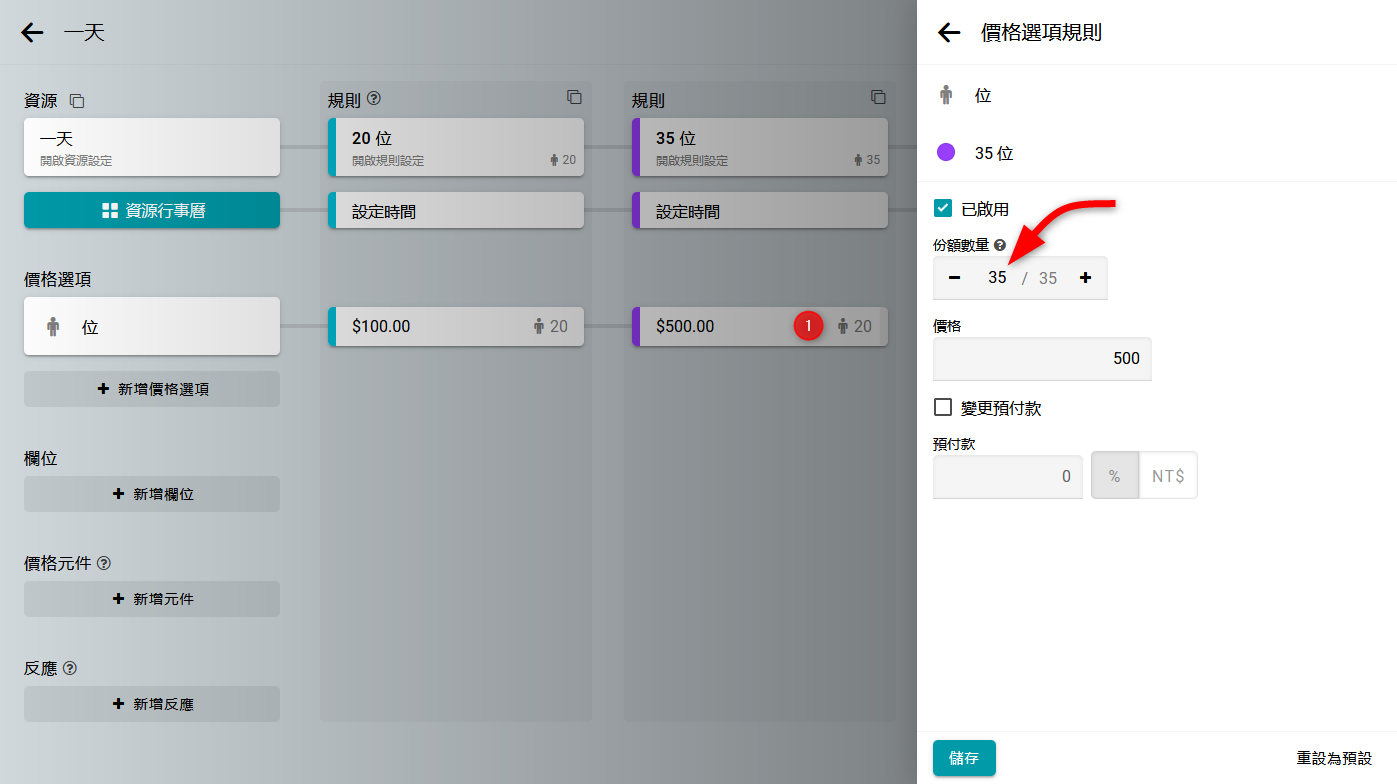Click copy icon beside 資源 heading

pos(77,101)
